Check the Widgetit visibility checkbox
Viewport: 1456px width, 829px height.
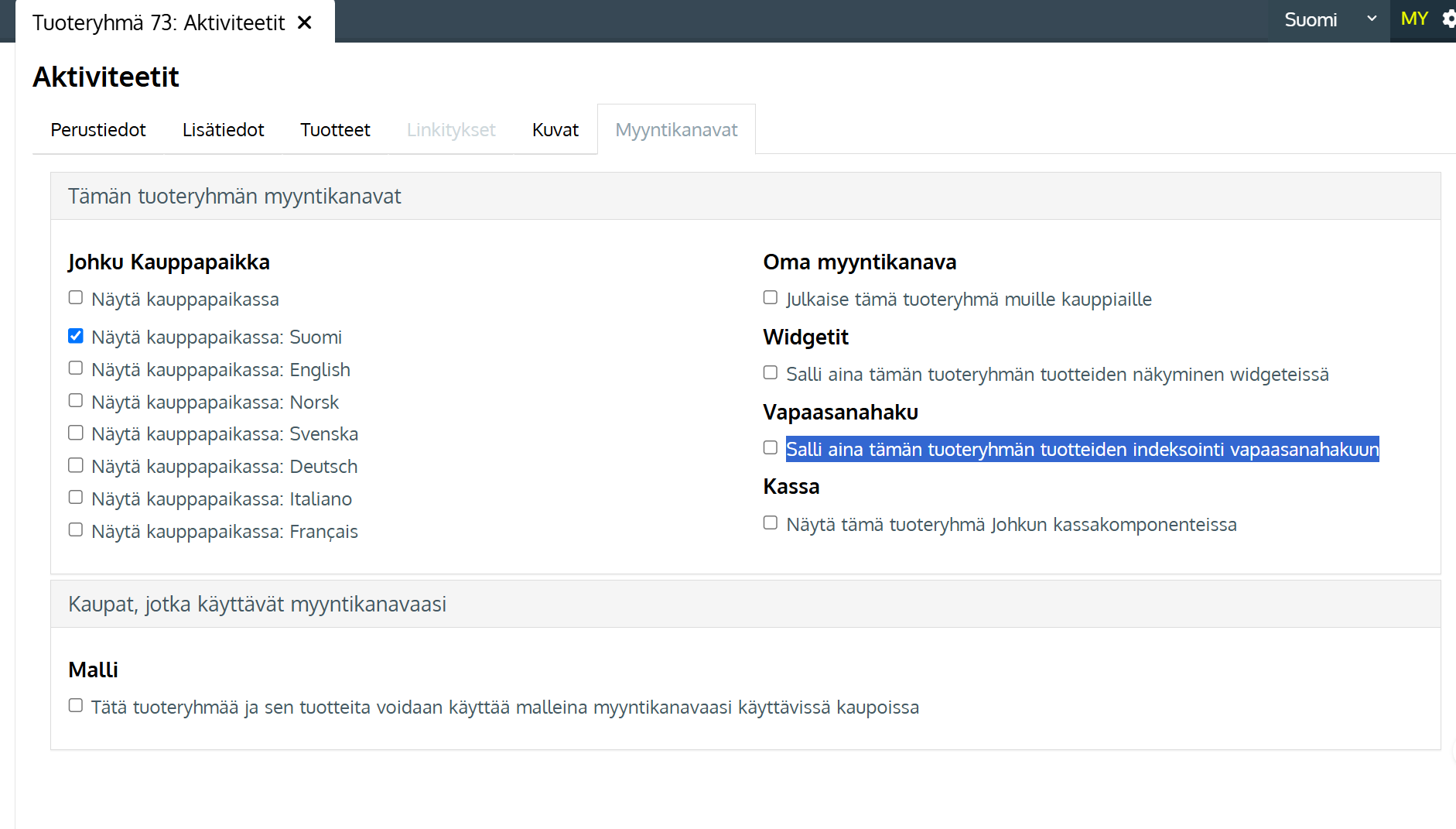771,373
